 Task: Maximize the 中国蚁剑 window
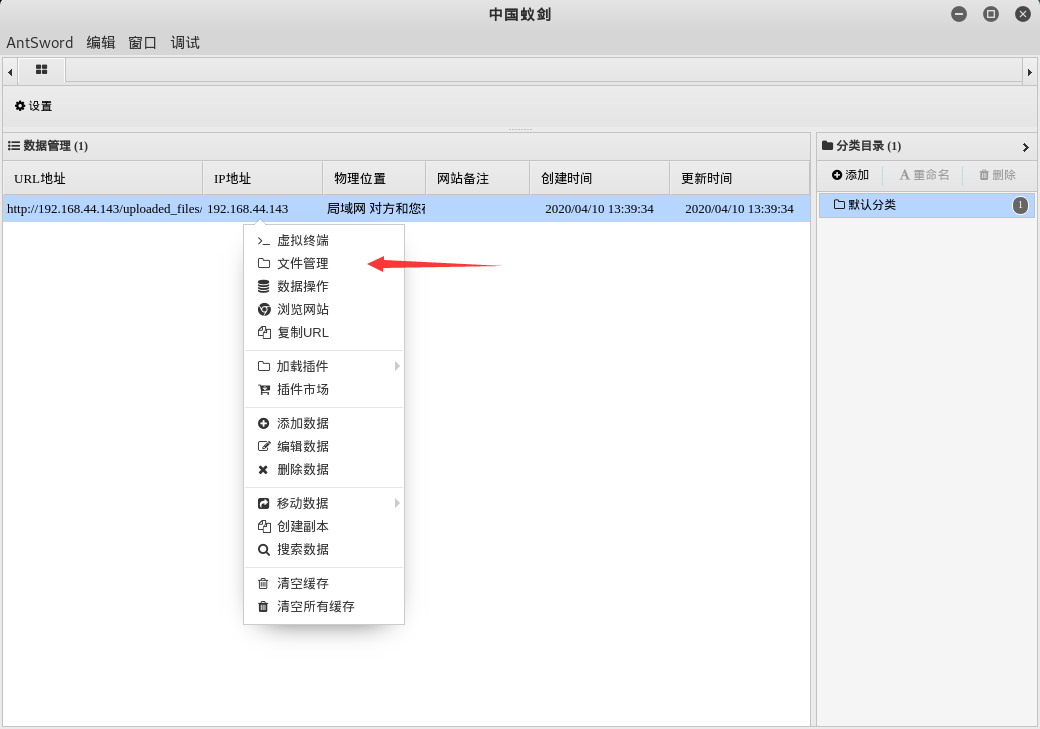[990, 14]
